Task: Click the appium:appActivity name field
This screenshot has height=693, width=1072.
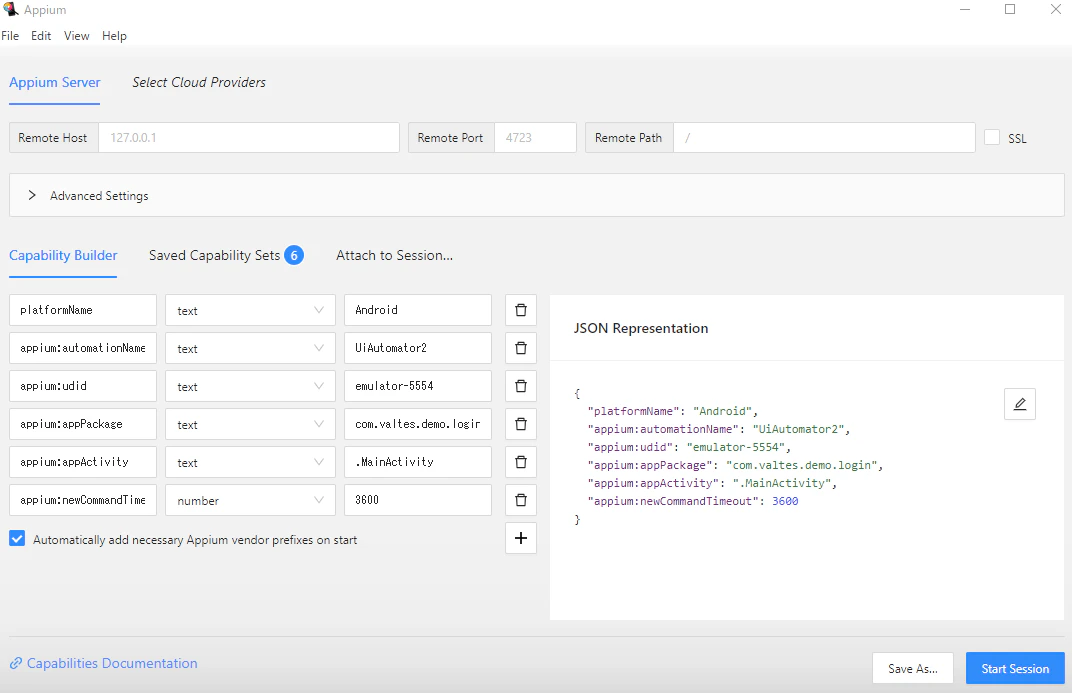Action: (x=83, y=462)
